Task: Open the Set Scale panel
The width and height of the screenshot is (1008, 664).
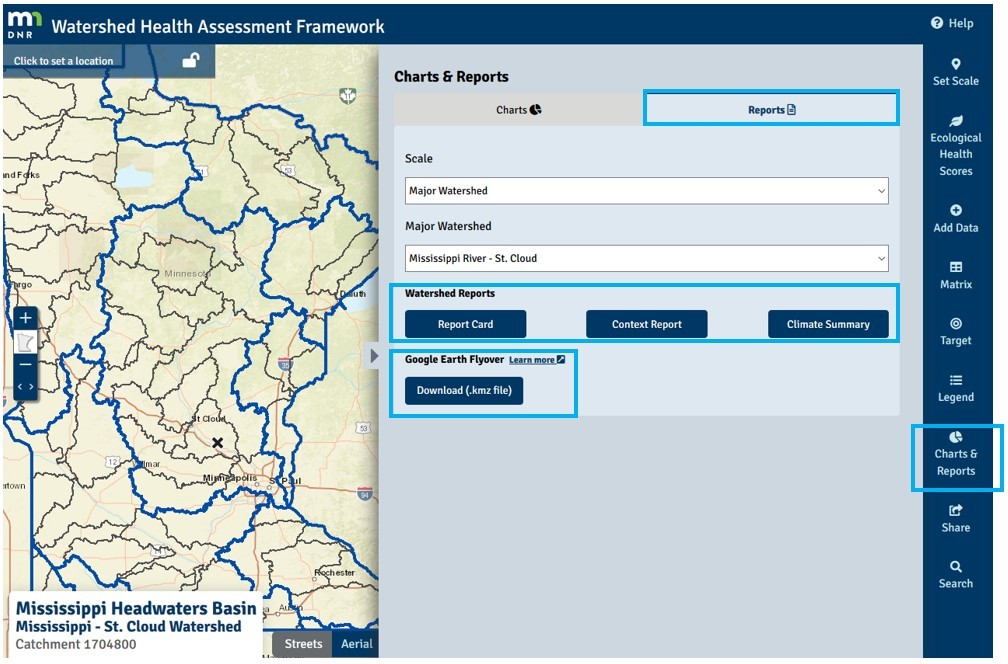Action: pos(955,72)
